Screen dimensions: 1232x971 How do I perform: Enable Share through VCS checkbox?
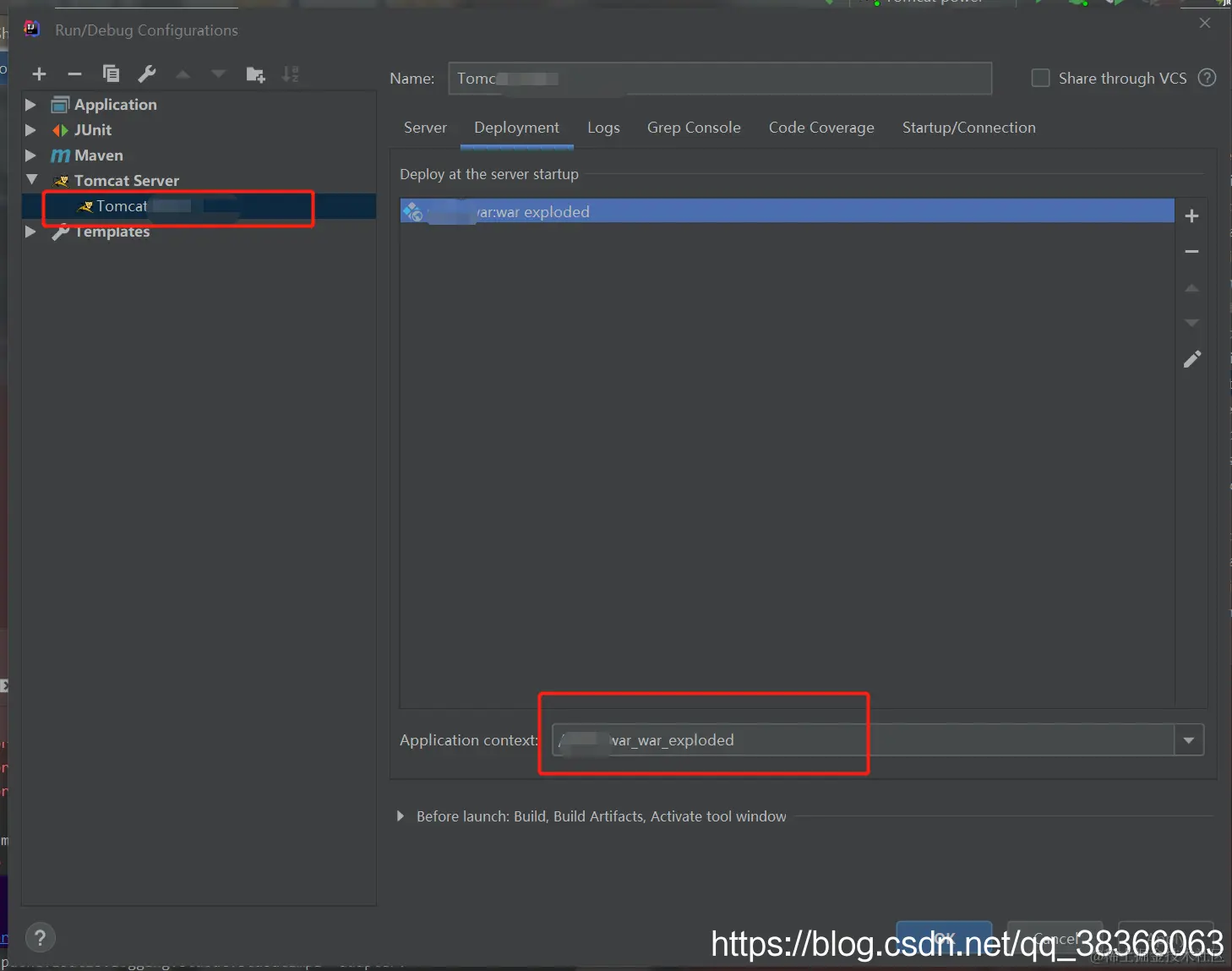pyautogui.click(x=1041, y=78)
